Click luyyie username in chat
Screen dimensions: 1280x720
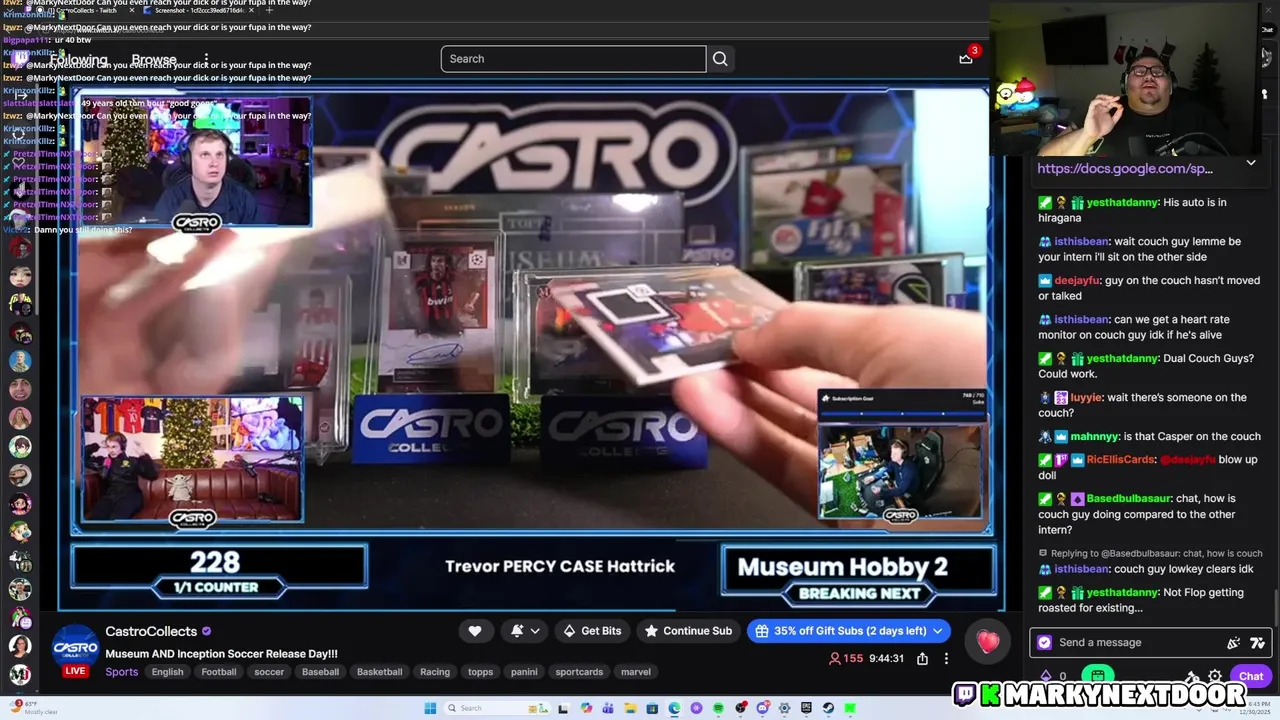[1087, 398]
